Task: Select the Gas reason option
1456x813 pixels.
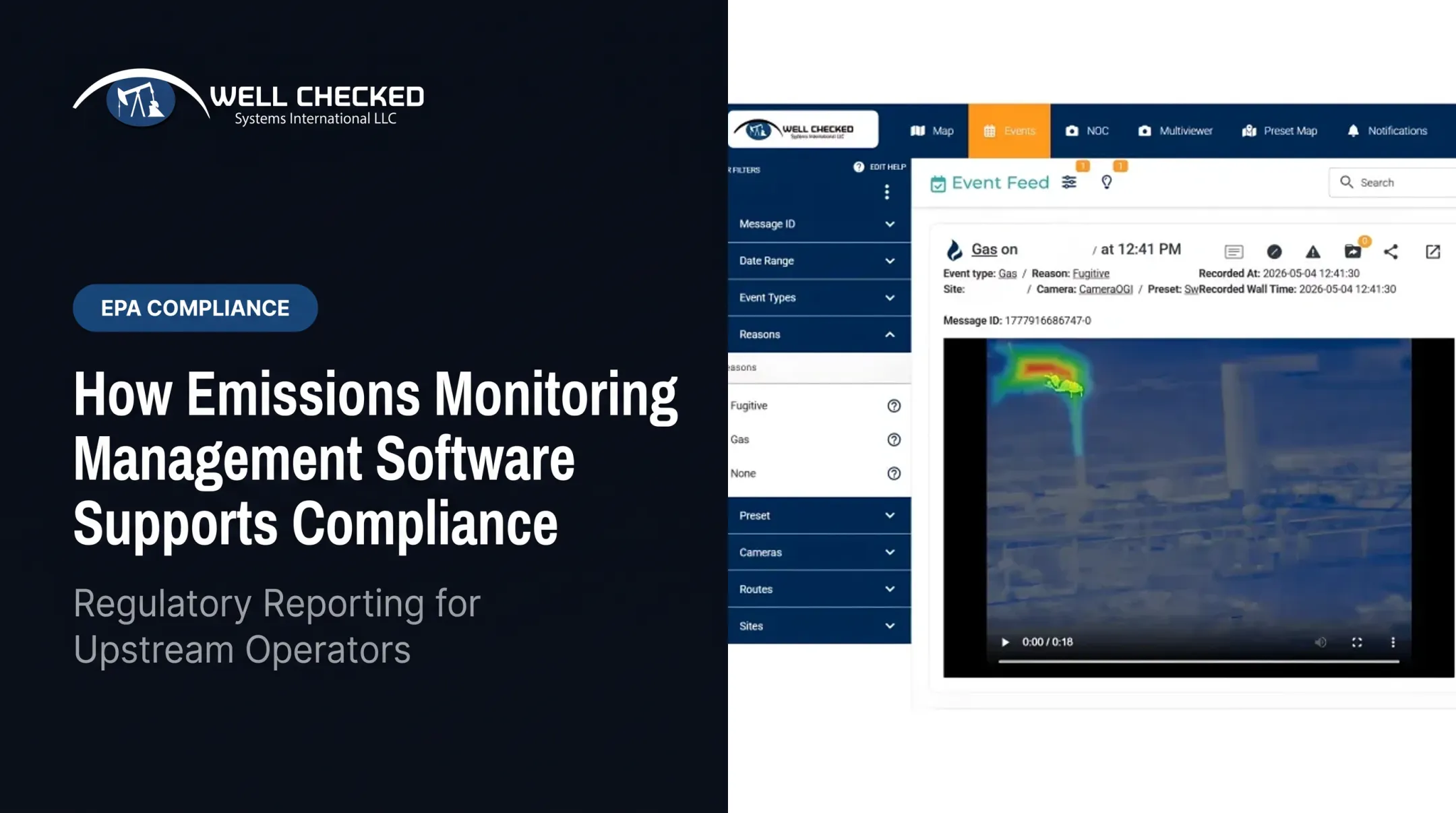Action: (739, 440)
